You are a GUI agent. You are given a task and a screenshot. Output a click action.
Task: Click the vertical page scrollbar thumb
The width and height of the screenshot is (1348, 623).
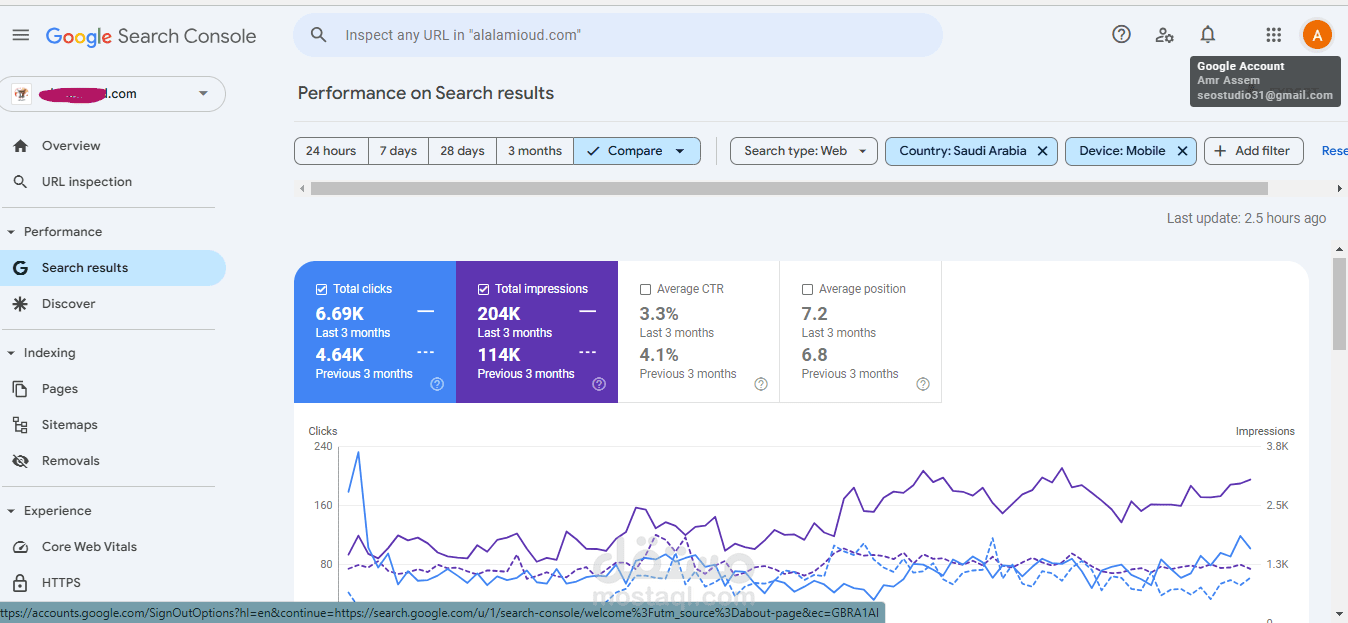pyautogui.click(x=1340, y=304)
